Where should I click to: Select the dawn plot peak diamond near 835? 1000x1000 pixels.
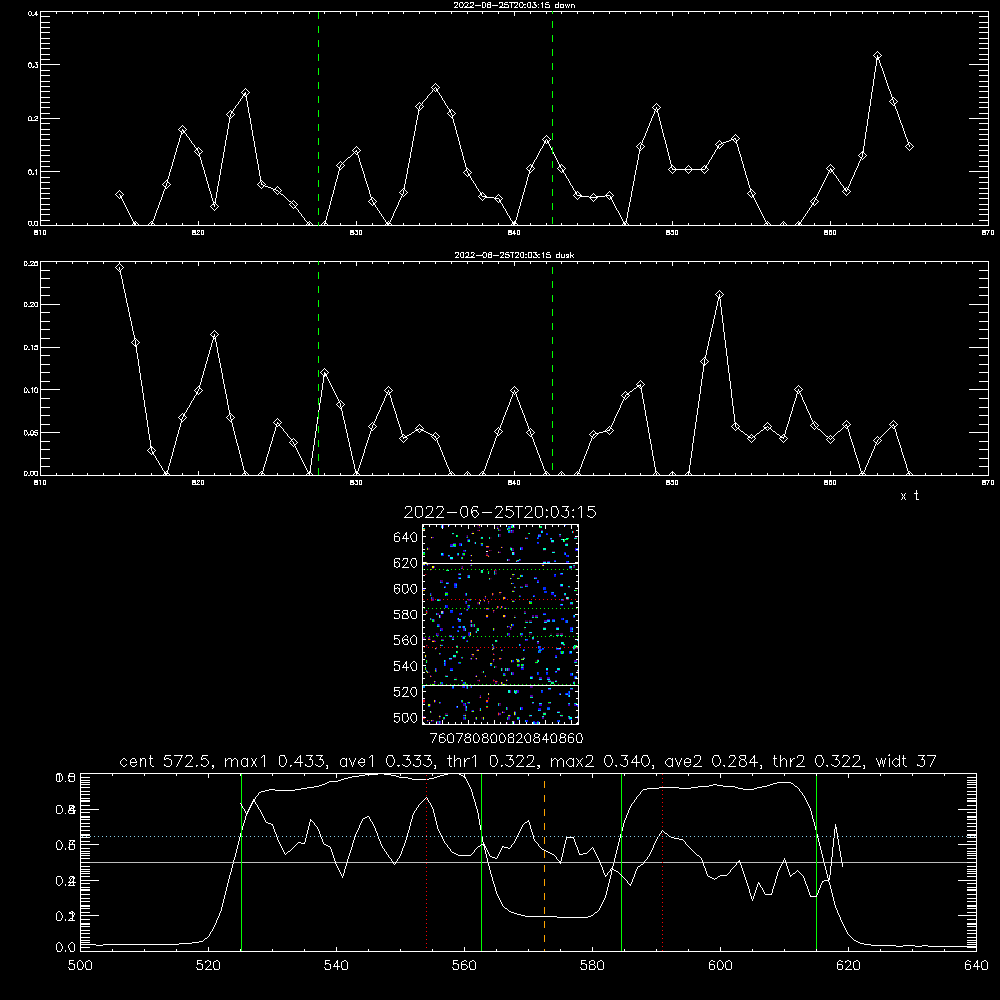pos(435,88)
